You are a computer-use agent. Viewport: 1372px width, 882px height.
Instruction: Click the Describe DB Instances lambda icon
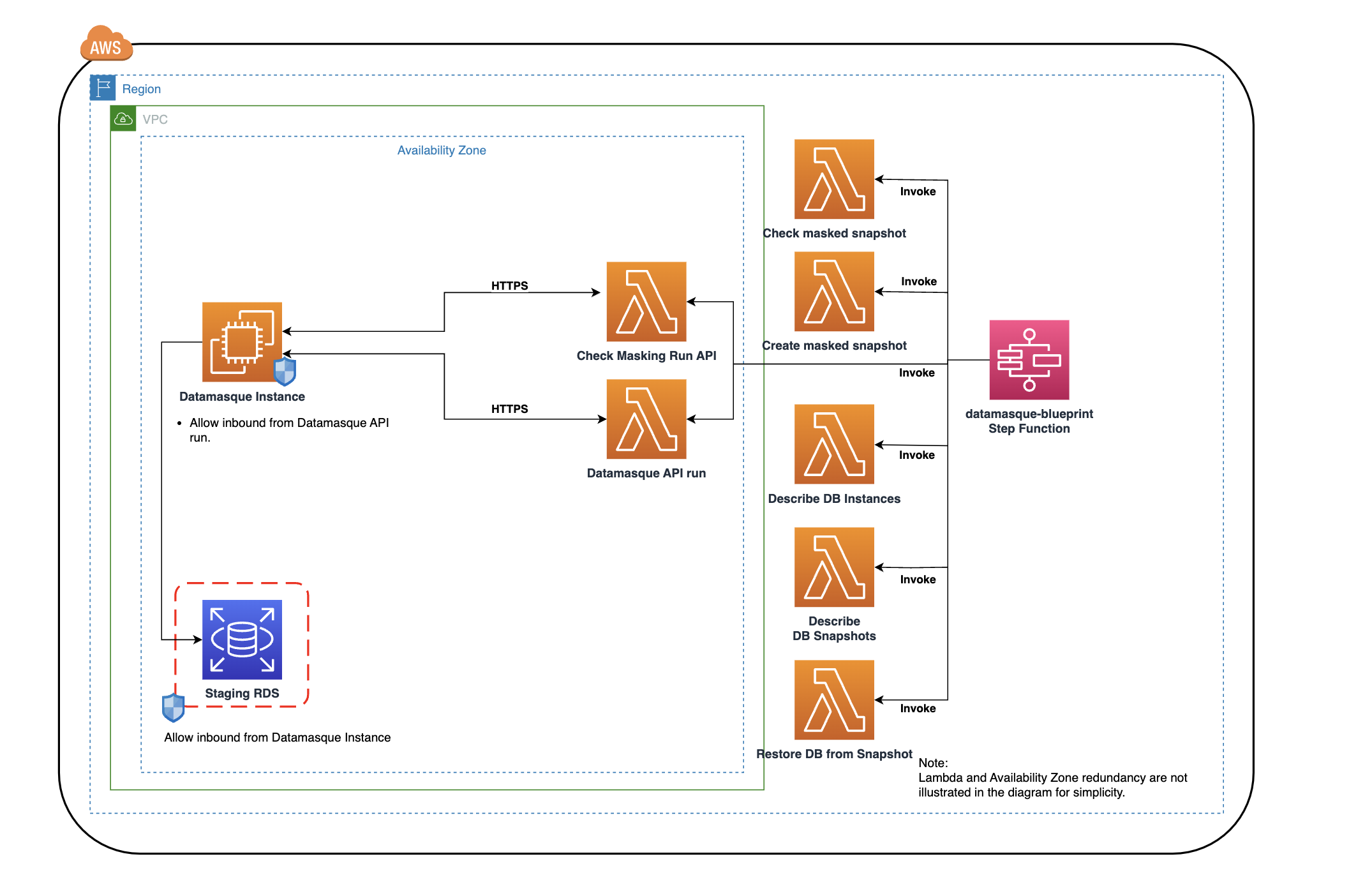833,444
